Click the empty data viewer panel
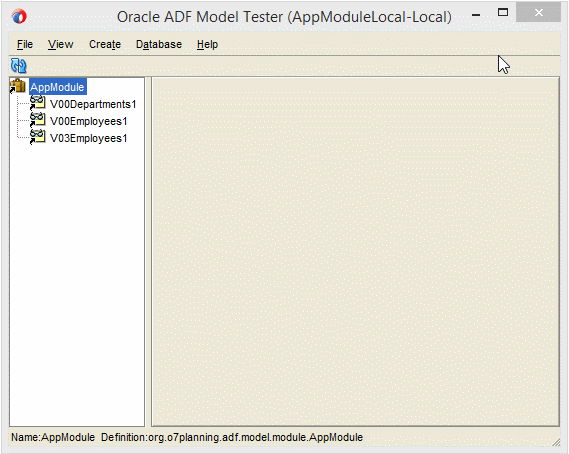Screen dimensions: 569x454 pos(355,251)
